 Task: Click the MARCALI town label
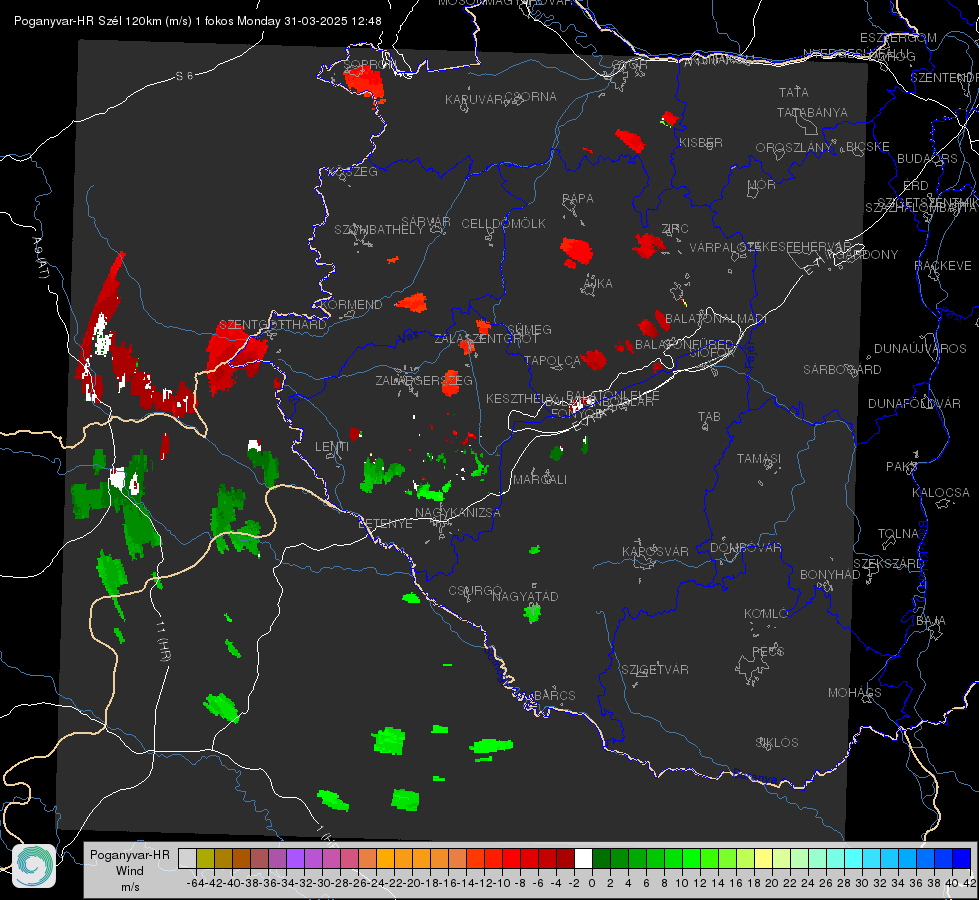[x=540, y=480]
